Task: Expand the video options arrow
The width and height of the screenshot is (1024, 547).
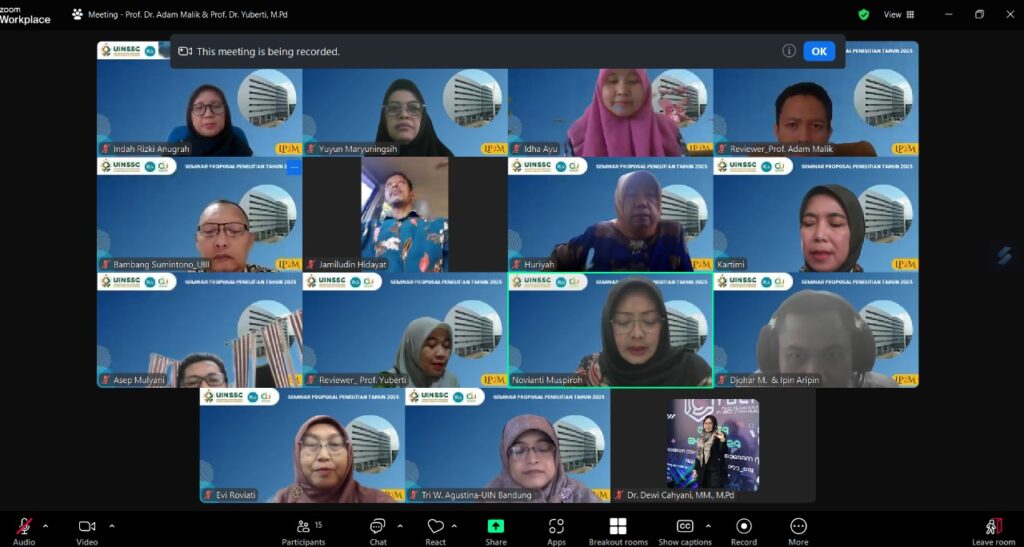Action: pyautogui.click(x=111, y=526)
